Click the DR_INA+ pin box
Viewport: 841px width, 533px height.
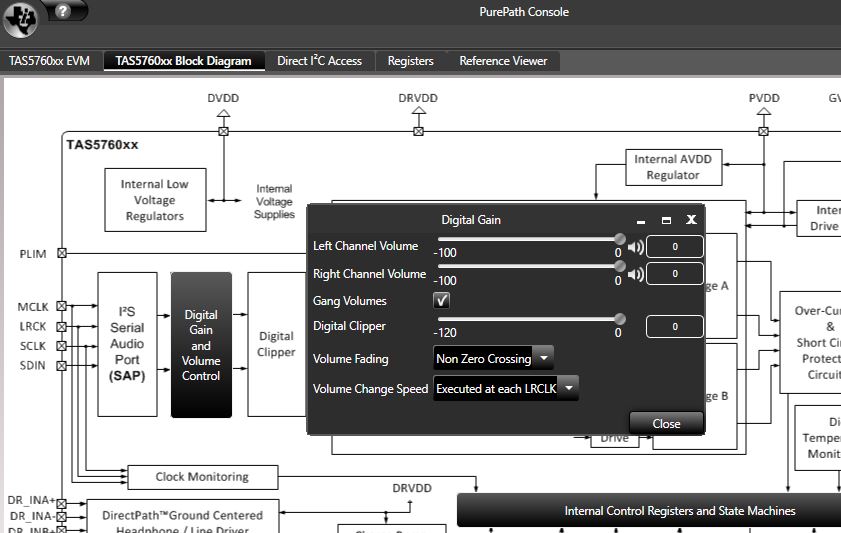point(62,504)
